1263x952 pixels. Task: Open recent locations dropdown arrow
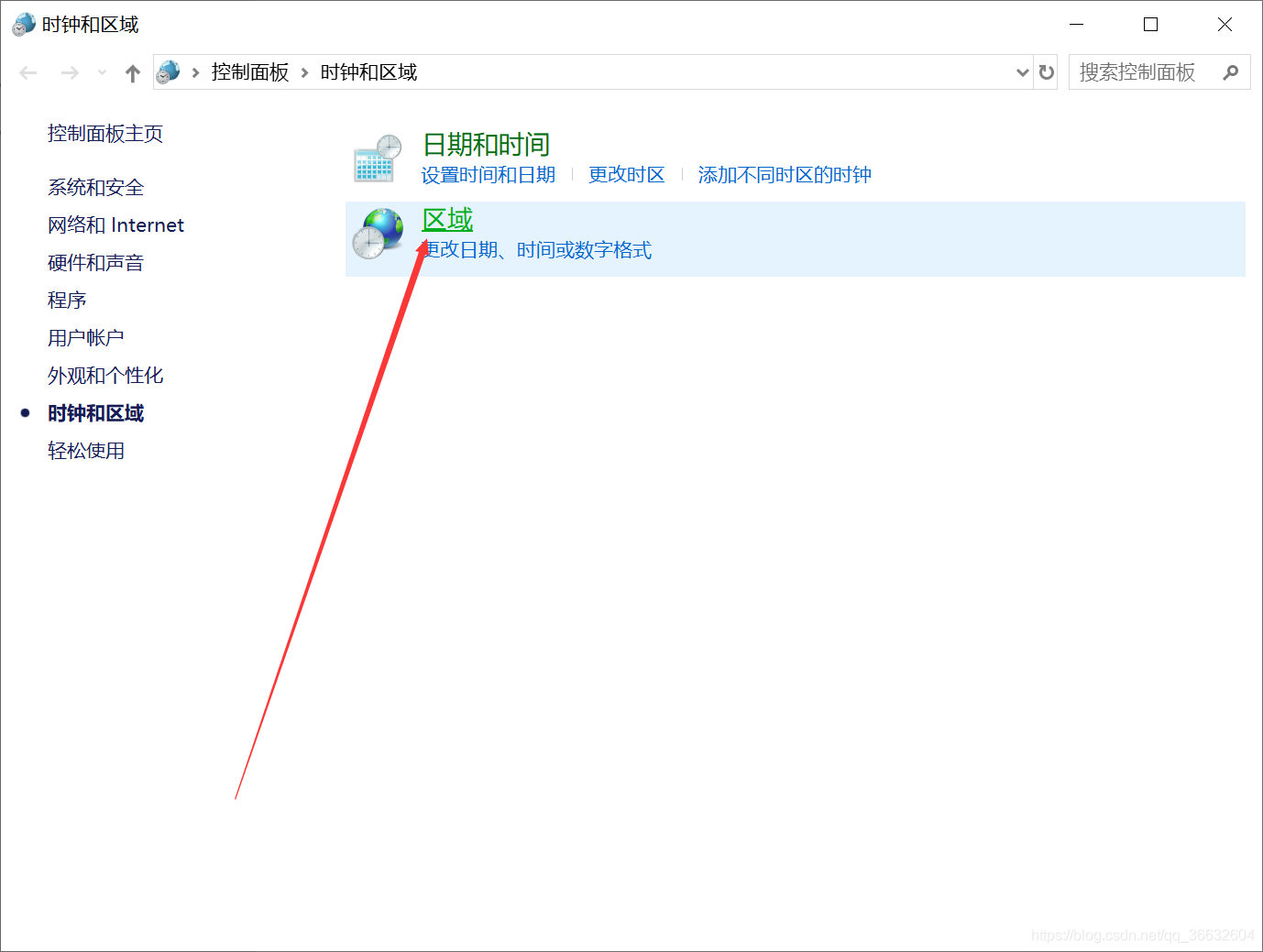tap(102, 72)
